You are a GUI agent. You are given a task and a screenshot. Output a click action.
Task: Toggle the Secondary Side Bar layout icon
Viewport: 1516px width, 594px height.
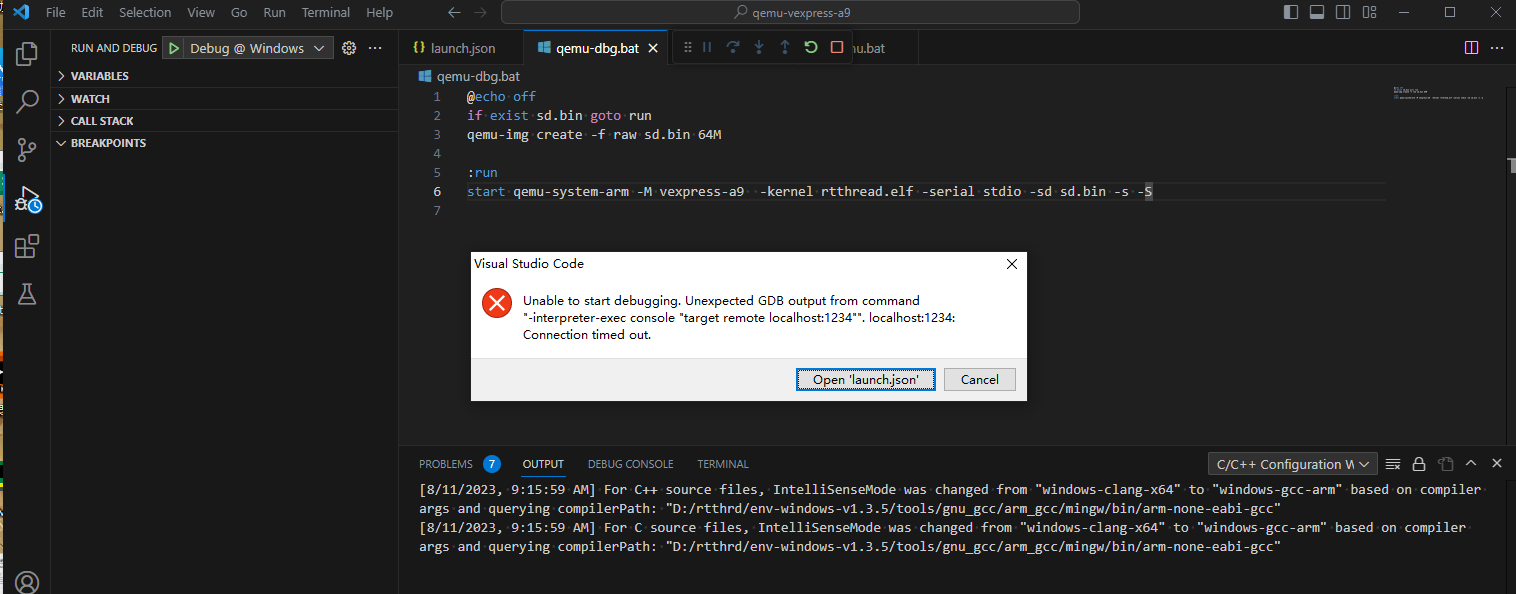pyautogui.click(x=1343, y=12)
